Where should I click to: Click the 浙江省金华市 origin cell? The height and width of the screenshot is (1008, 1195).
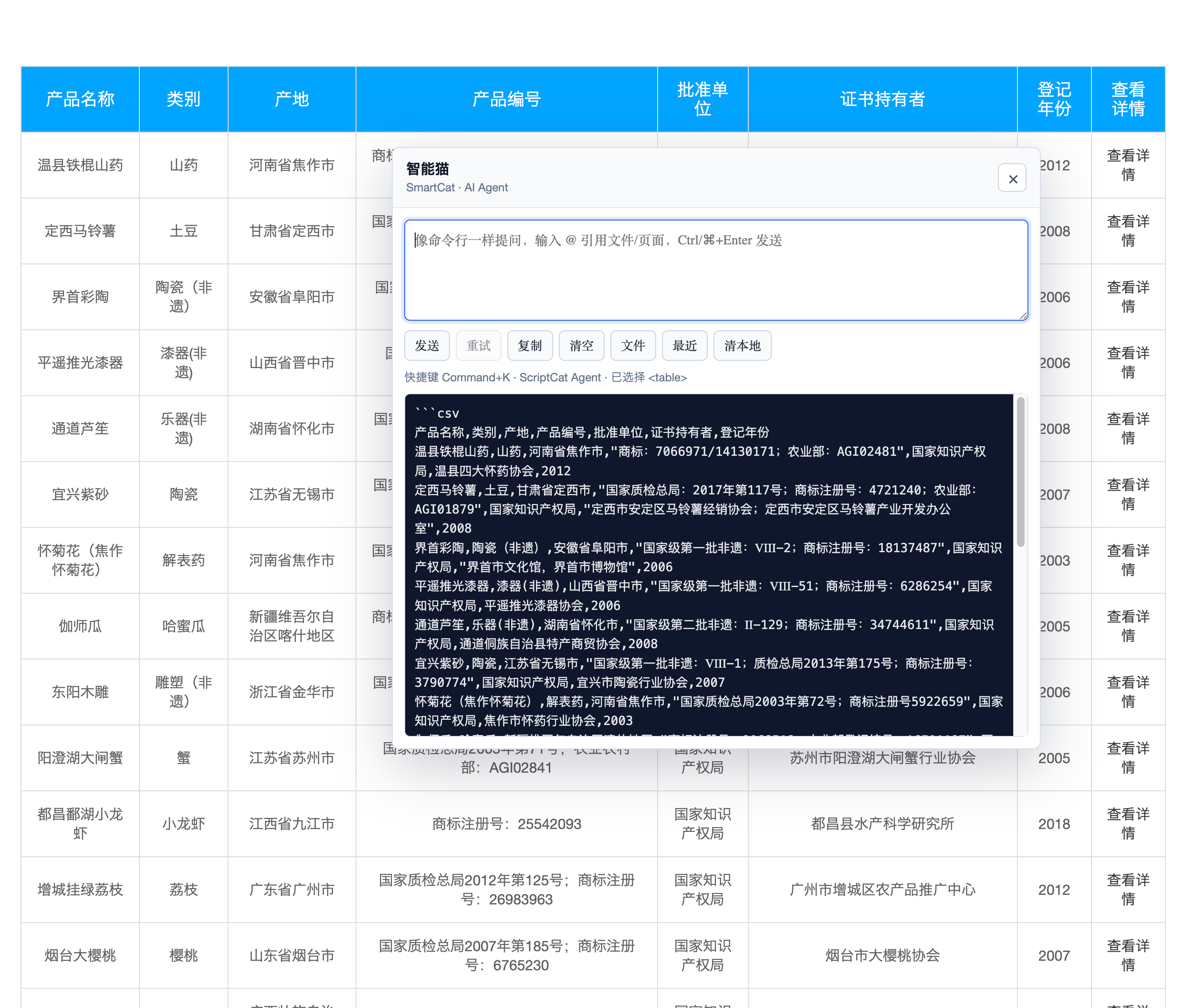pos(292,692)
